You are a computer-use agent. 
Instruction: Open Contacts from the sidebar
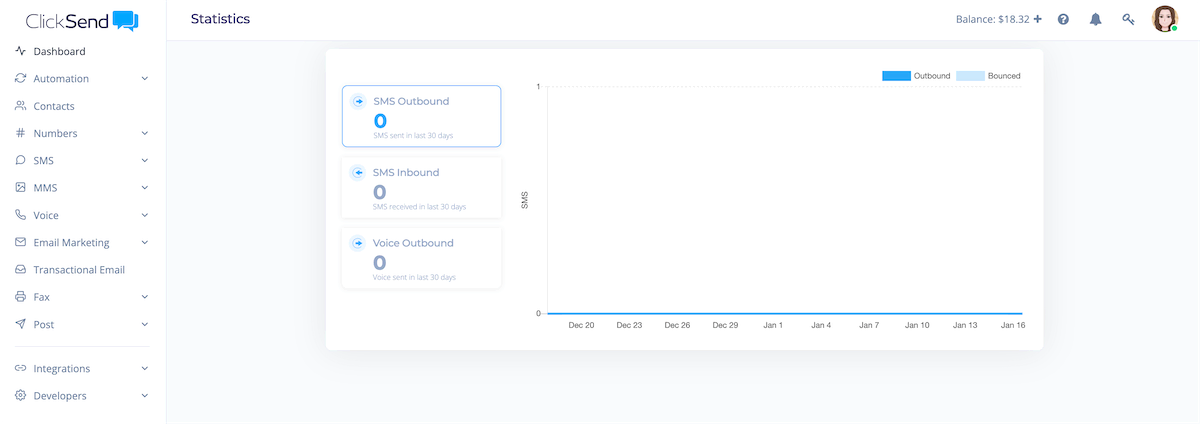tap(54, 106)
